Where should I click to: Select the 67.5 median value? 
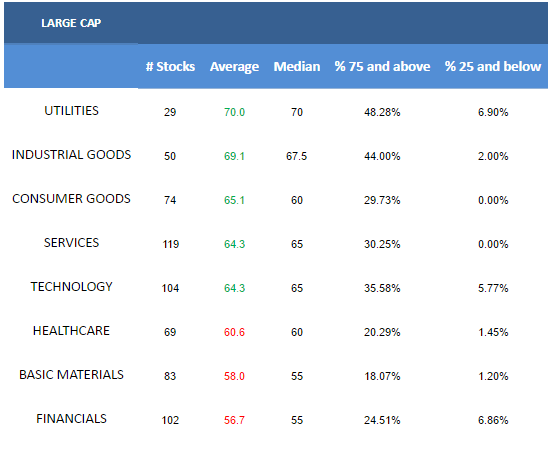tap(297, 156)
